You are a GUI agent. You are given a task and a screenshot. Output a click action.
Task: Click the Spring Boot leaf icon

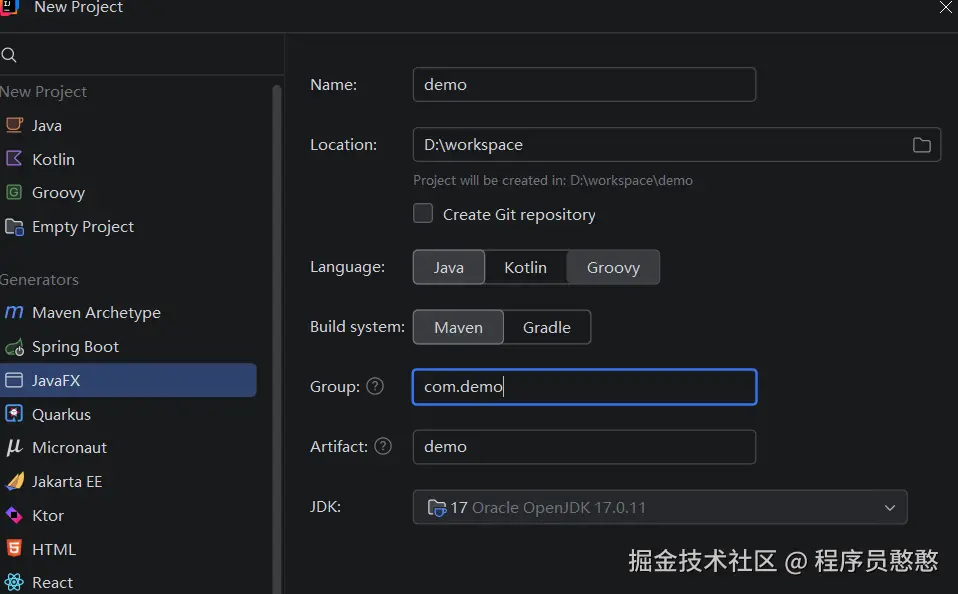tap(14, 346)
